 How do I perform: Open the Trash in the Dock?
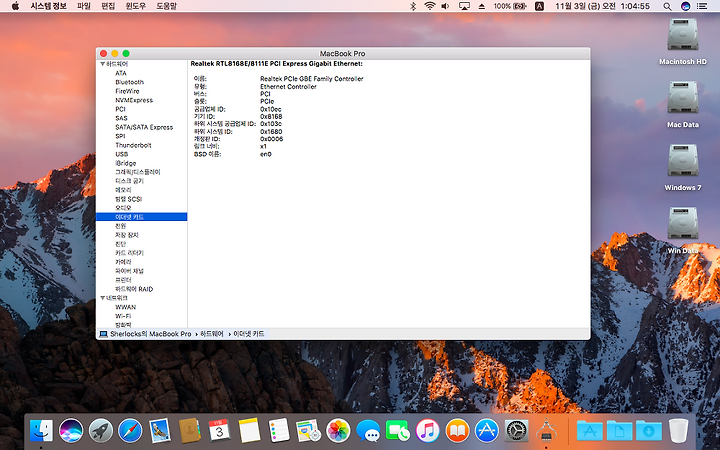678,431
